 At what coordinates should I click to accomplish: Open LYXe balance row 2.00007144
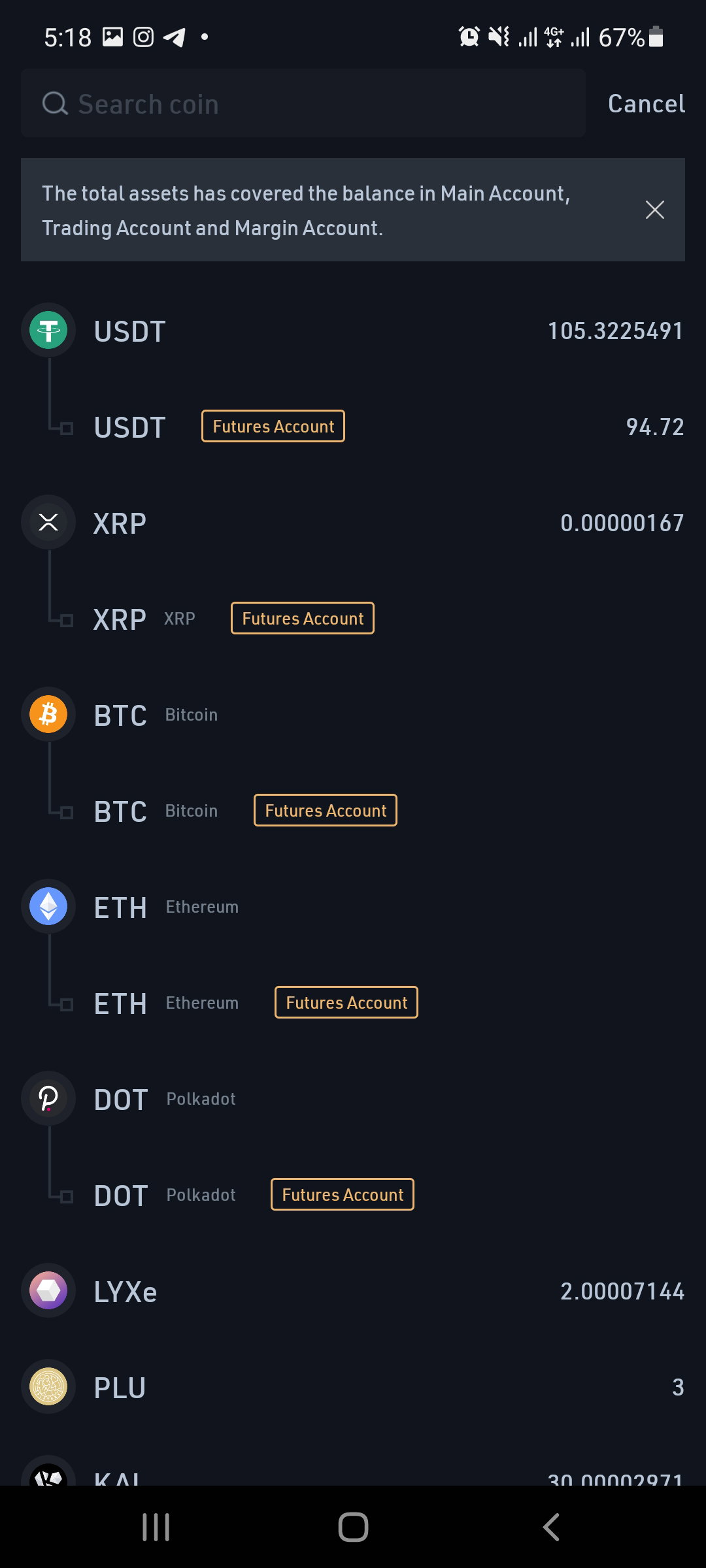pos(353,1290)
